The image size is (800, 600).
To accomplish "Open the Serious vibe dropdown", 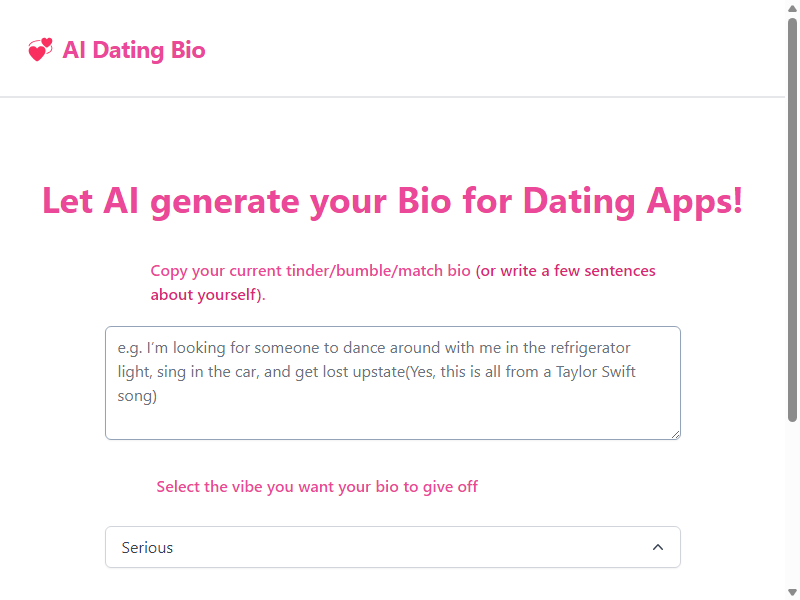I will tap(392, 547).
